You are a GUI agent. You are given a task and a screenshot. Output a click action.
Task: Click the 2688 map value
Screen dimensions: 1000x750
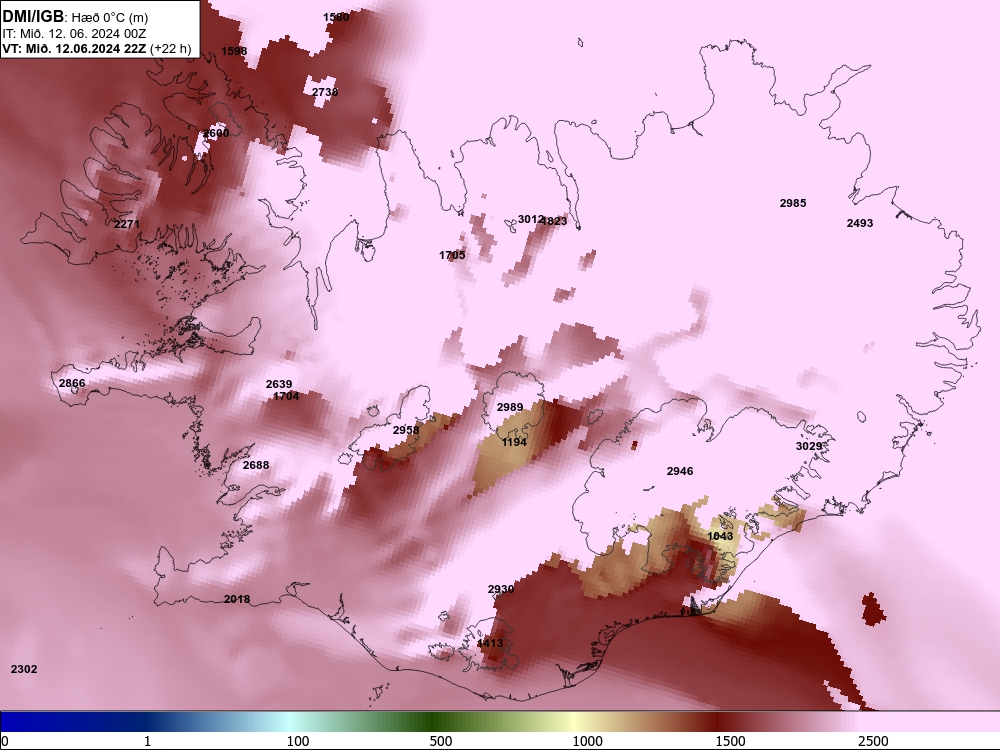[256, 465]
